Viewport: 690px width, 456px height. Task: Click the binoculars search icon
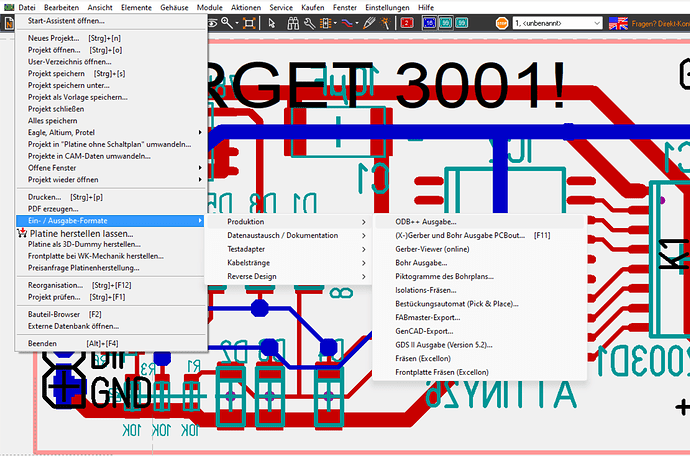[x=293, y=23]
